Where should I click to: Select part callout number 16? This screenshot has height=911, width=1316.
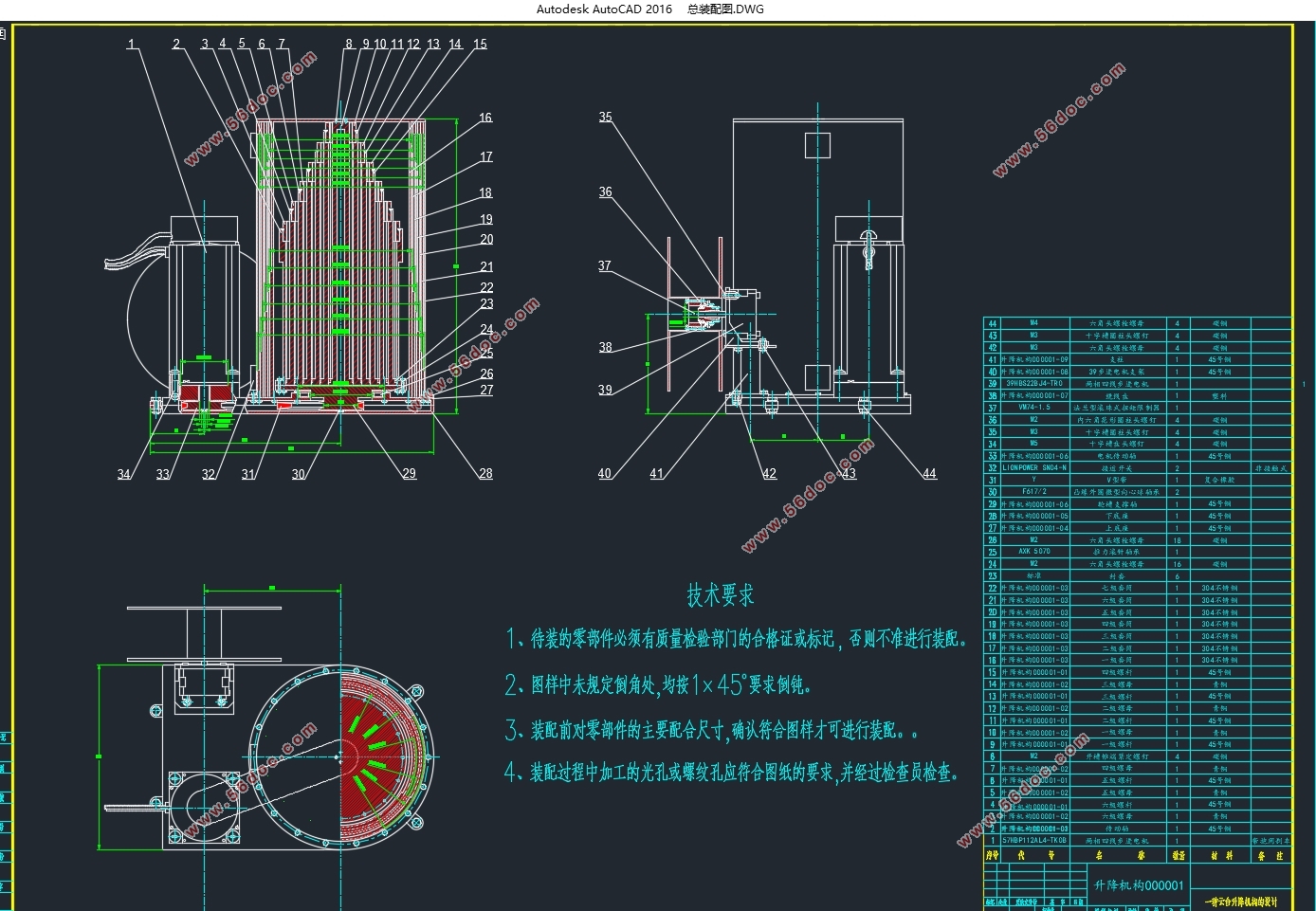click(485, 118)
